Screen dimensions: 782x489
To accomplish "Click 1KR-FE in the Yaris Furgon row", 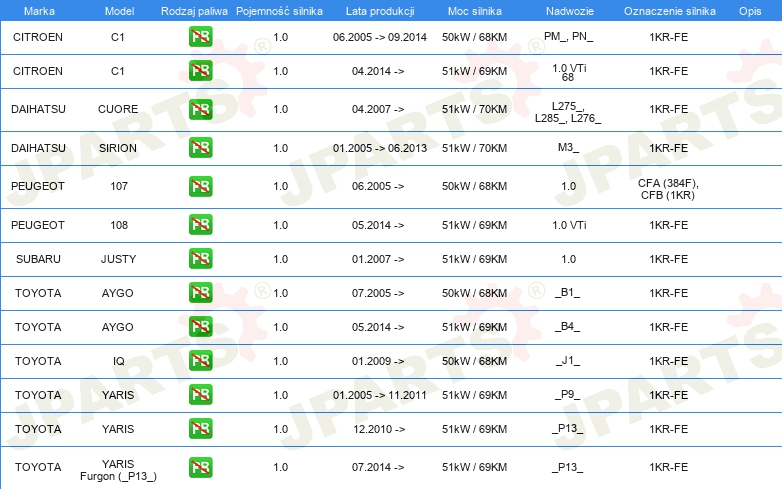I will point(668,467).
